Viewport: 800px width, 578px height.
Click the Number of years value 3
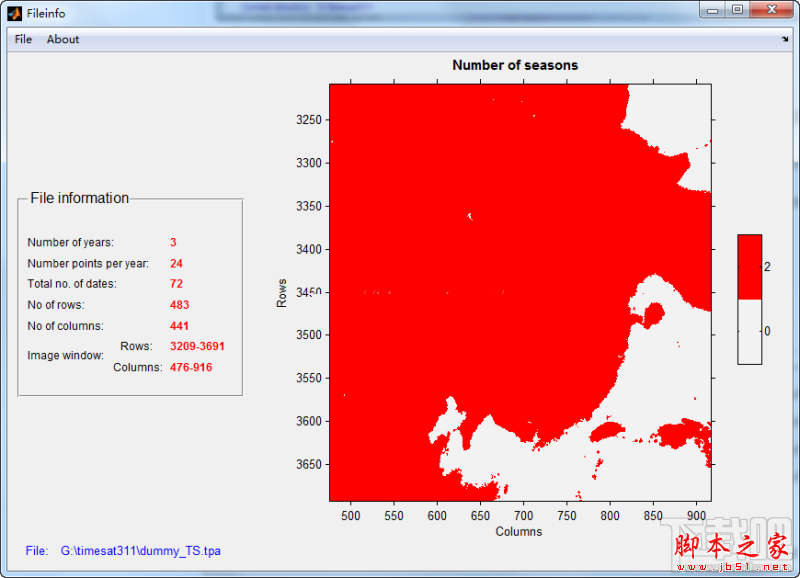click(x=173, y=242)
